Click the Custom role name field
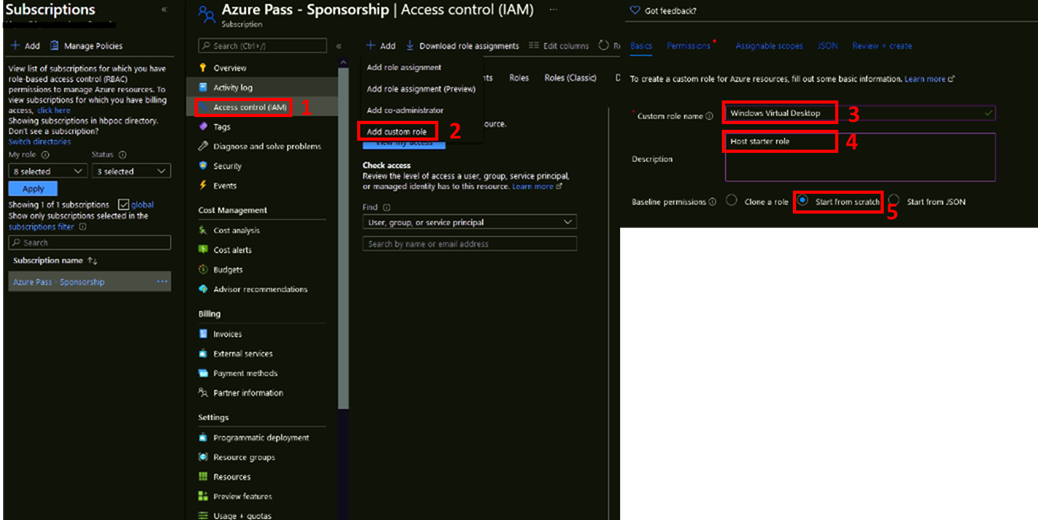 coord(860,113)
